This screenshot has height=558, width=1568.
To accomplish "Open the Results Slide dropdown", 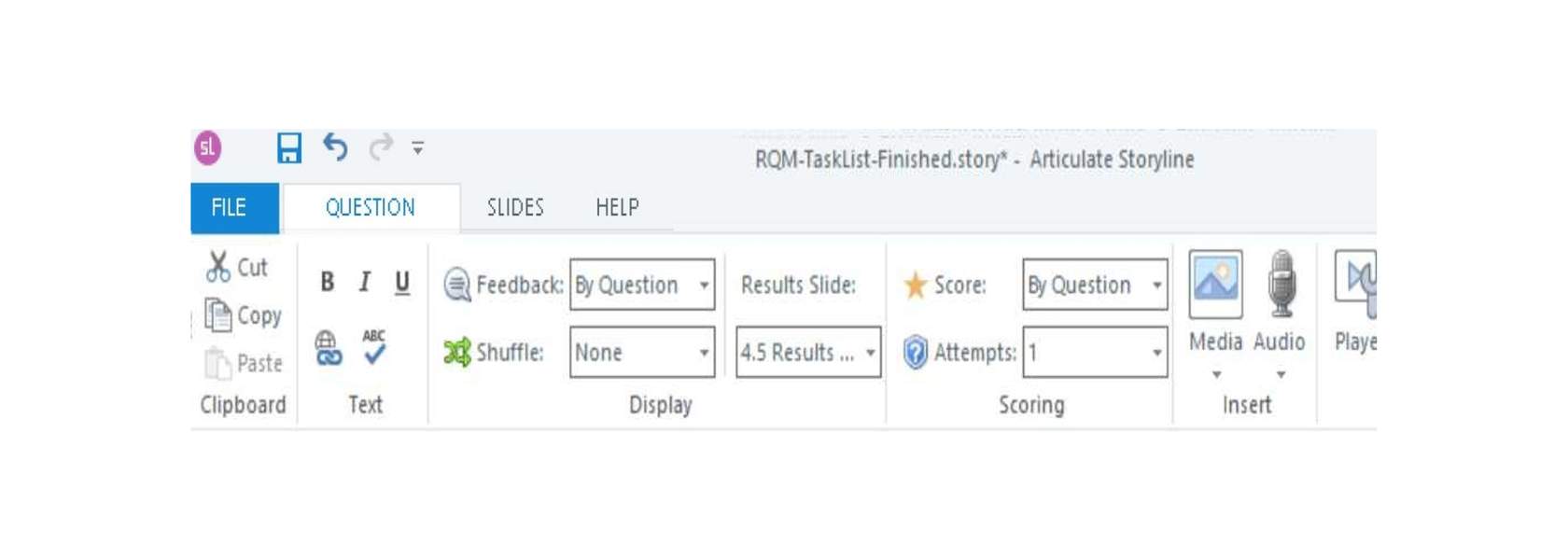I will tap(808, 352).
